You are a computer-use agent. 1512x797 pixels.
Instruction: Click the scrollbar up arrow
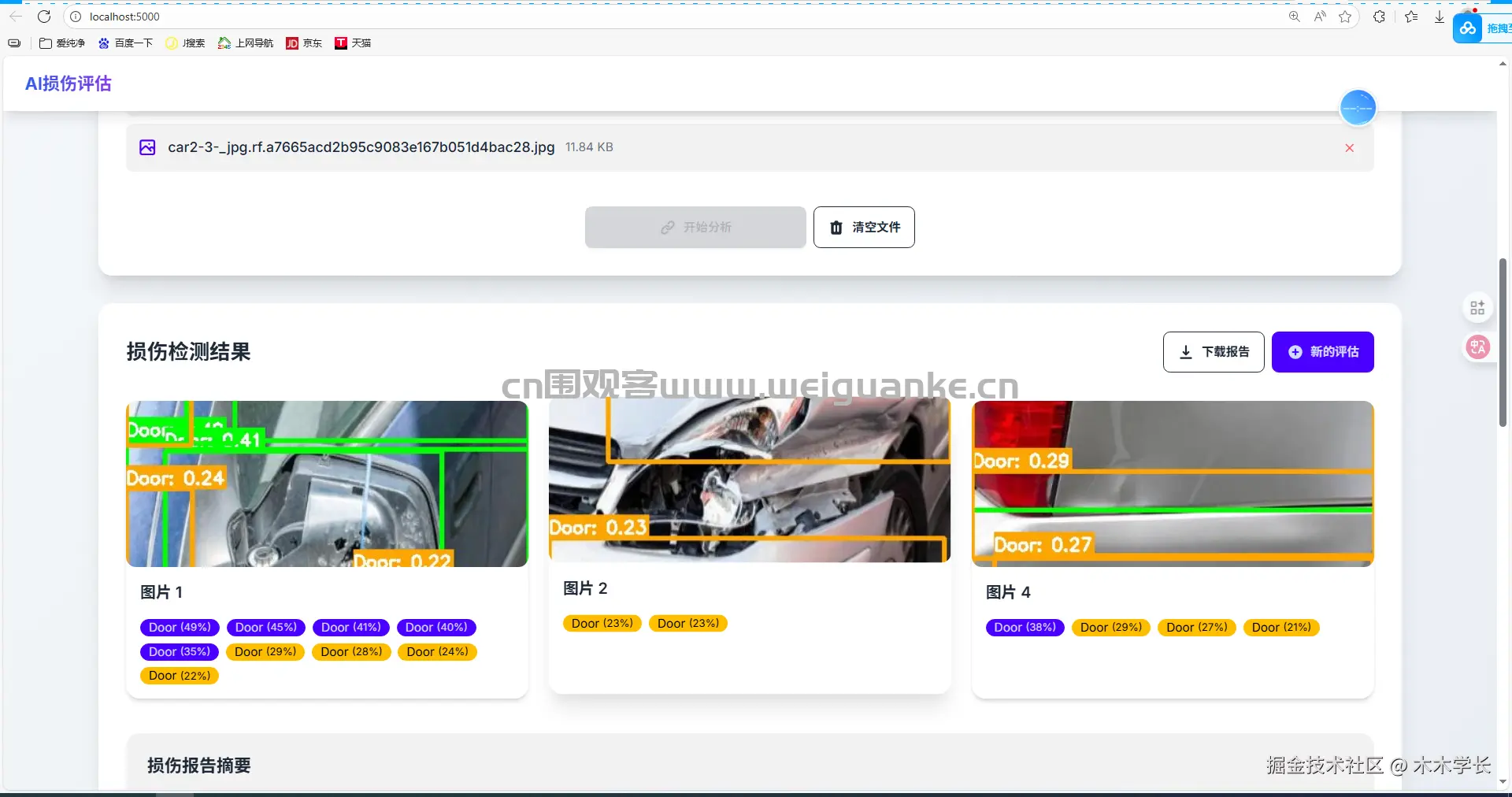[1503, 64]
